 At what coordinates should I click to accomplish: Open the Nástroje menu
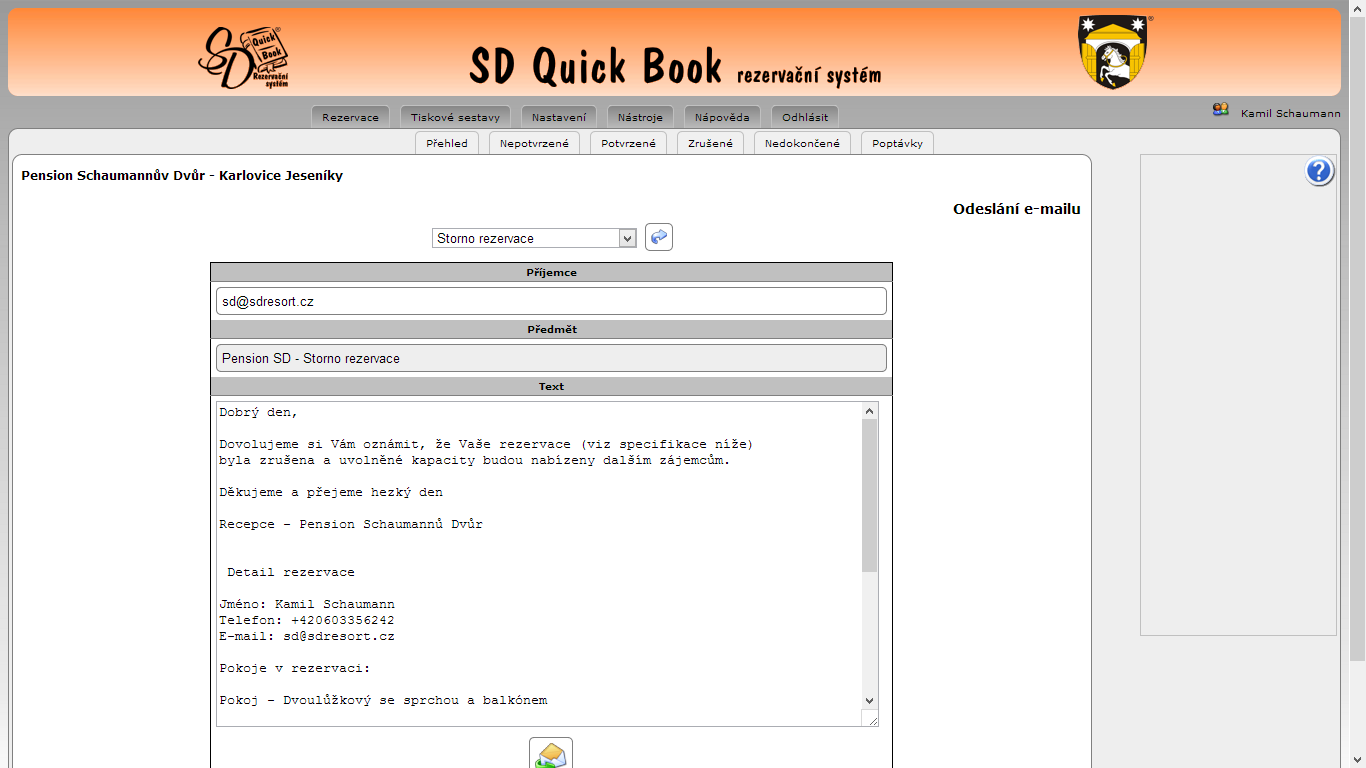[x=640, y=117]
